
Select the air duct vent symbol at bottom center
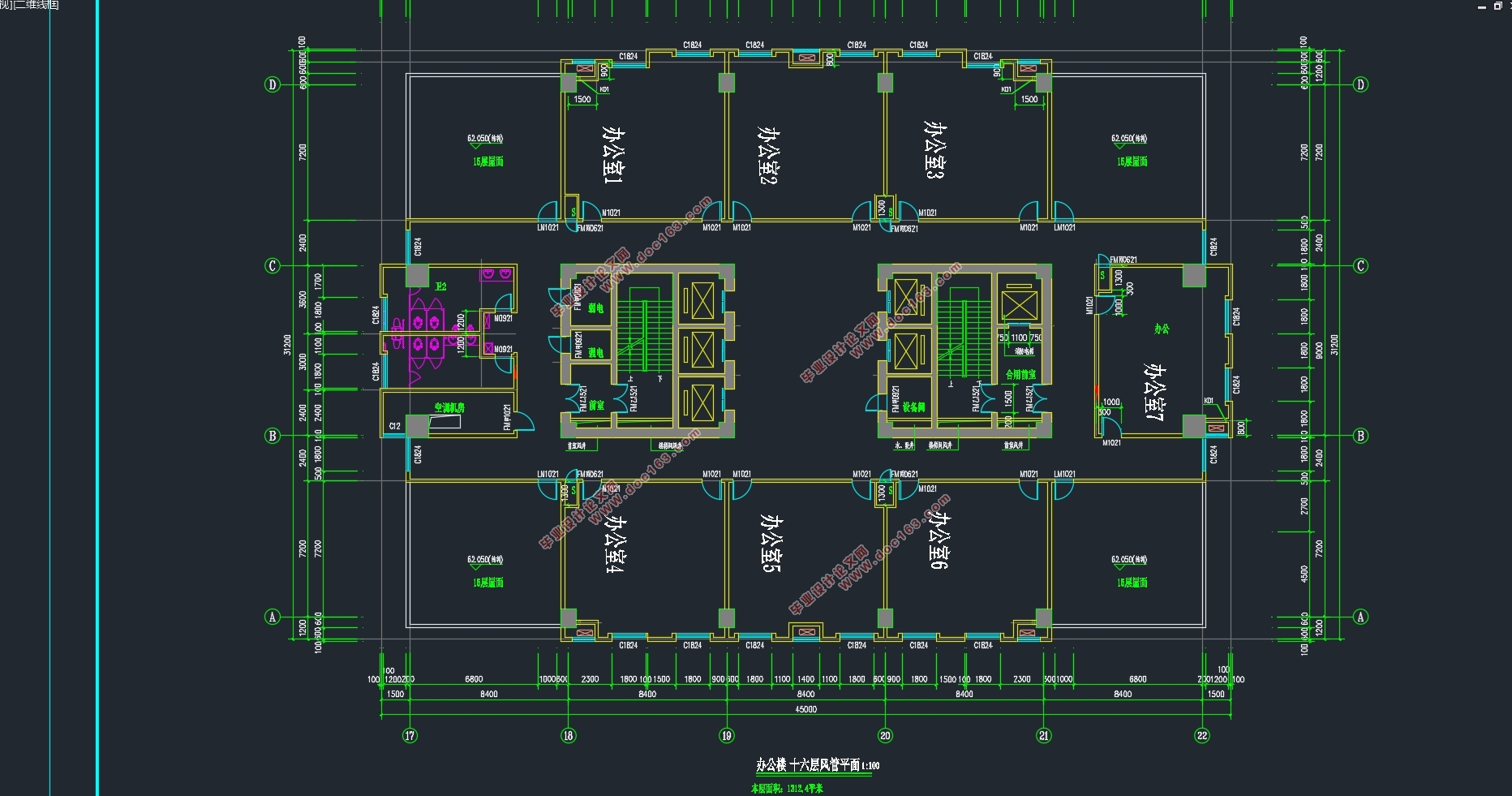(806, 632)
